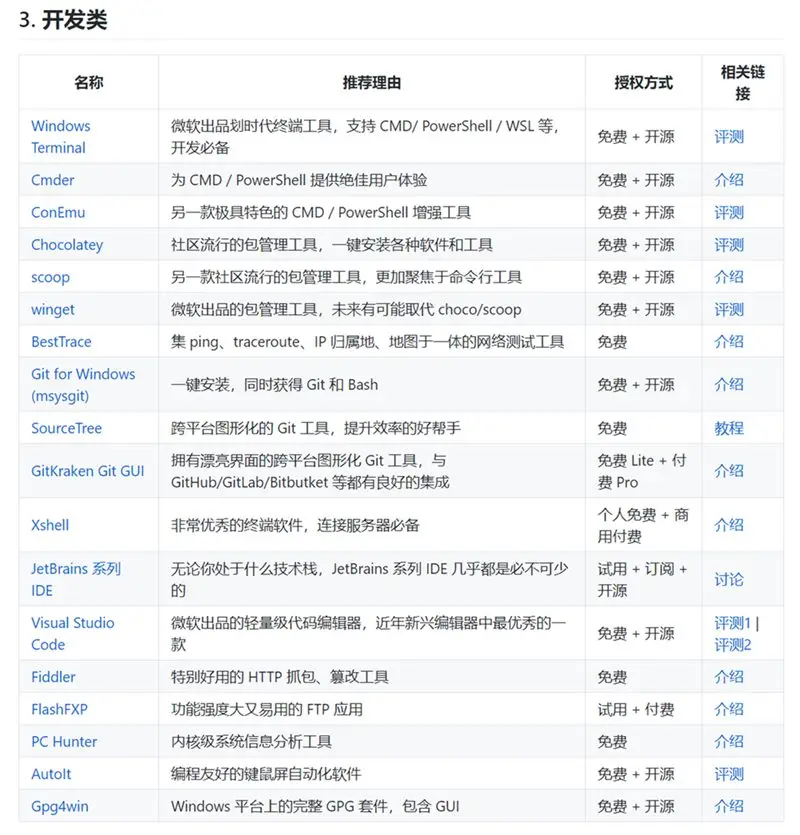Click 介绍 link in FlashFXP row
This screenshot has width=800, height=835.
(729, 709)
